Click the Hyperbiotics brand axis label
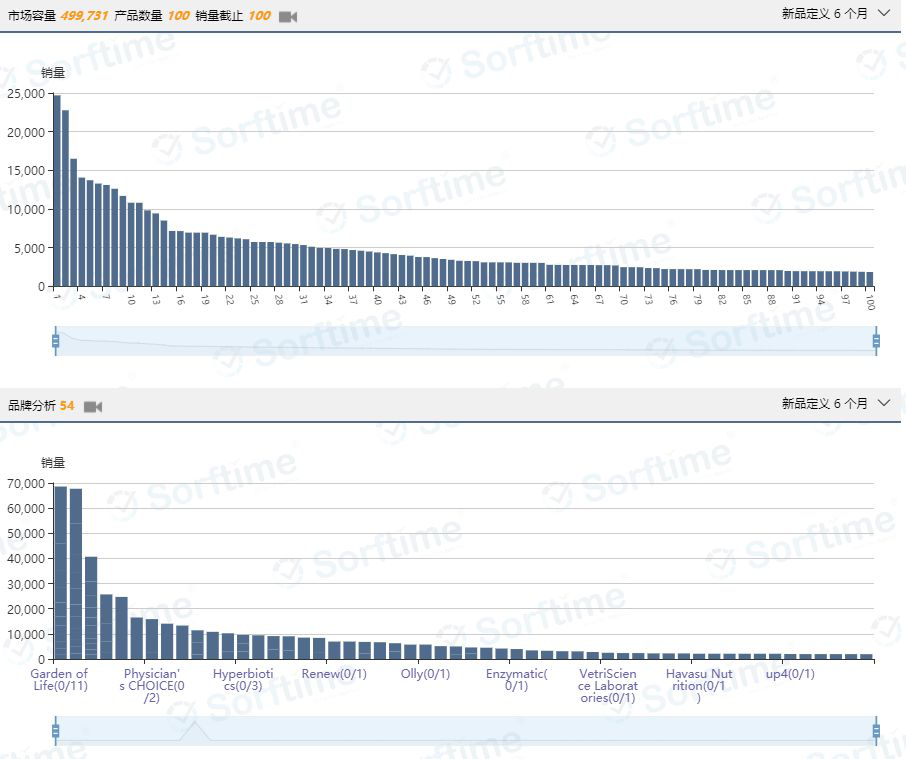906x759 pixels. tap(243, 680)
